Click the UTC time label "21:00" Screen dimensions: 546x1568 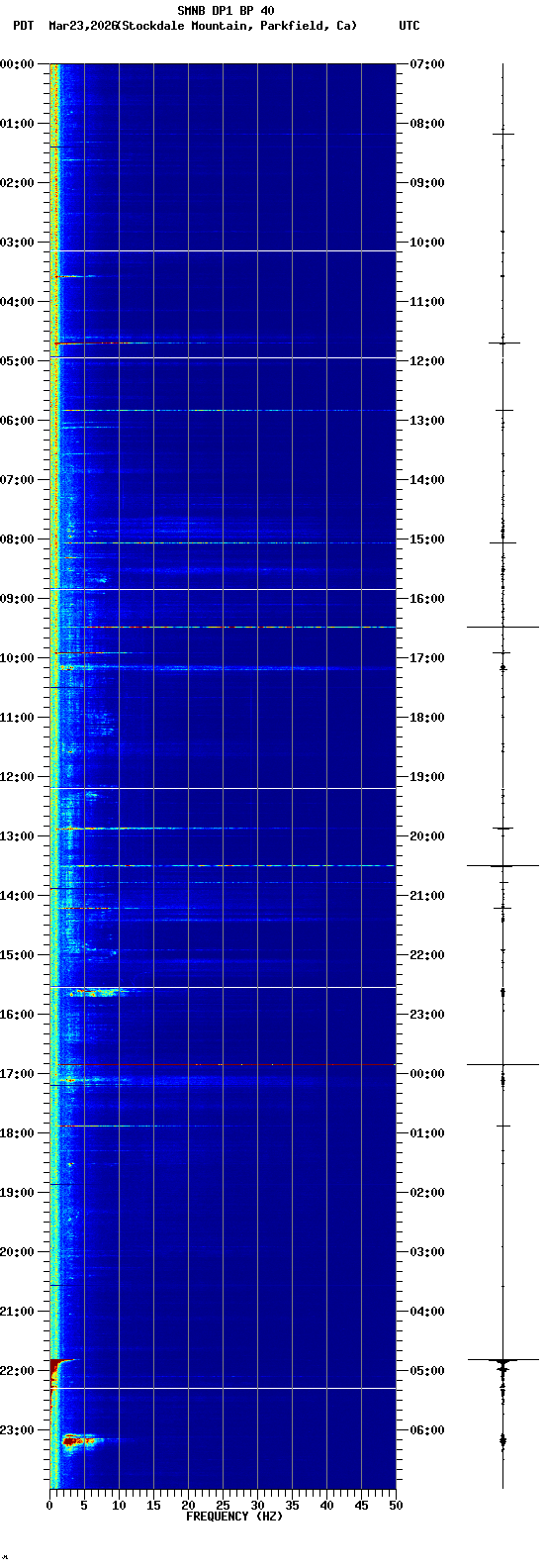(x=427, y=896)
